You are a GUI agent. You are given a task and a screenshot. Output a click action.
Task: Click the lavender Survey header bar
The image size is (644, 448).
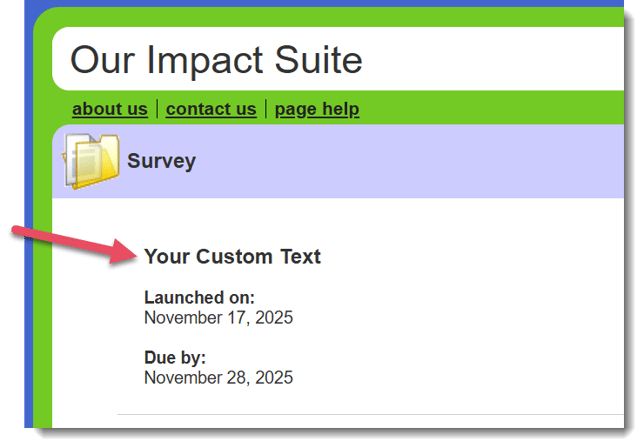420,161
